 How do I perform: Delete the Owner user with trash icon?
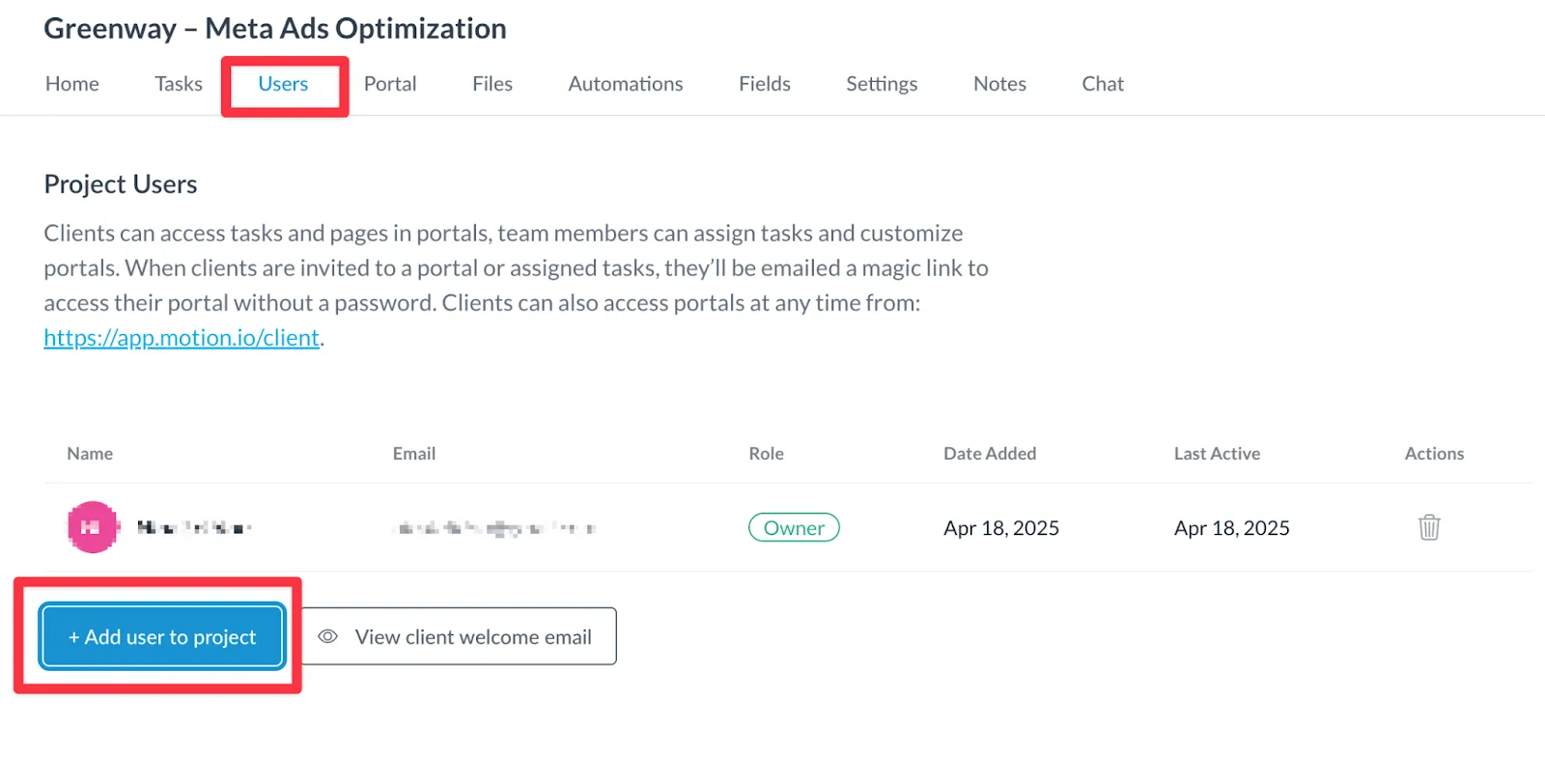(x=1429, y=527)
